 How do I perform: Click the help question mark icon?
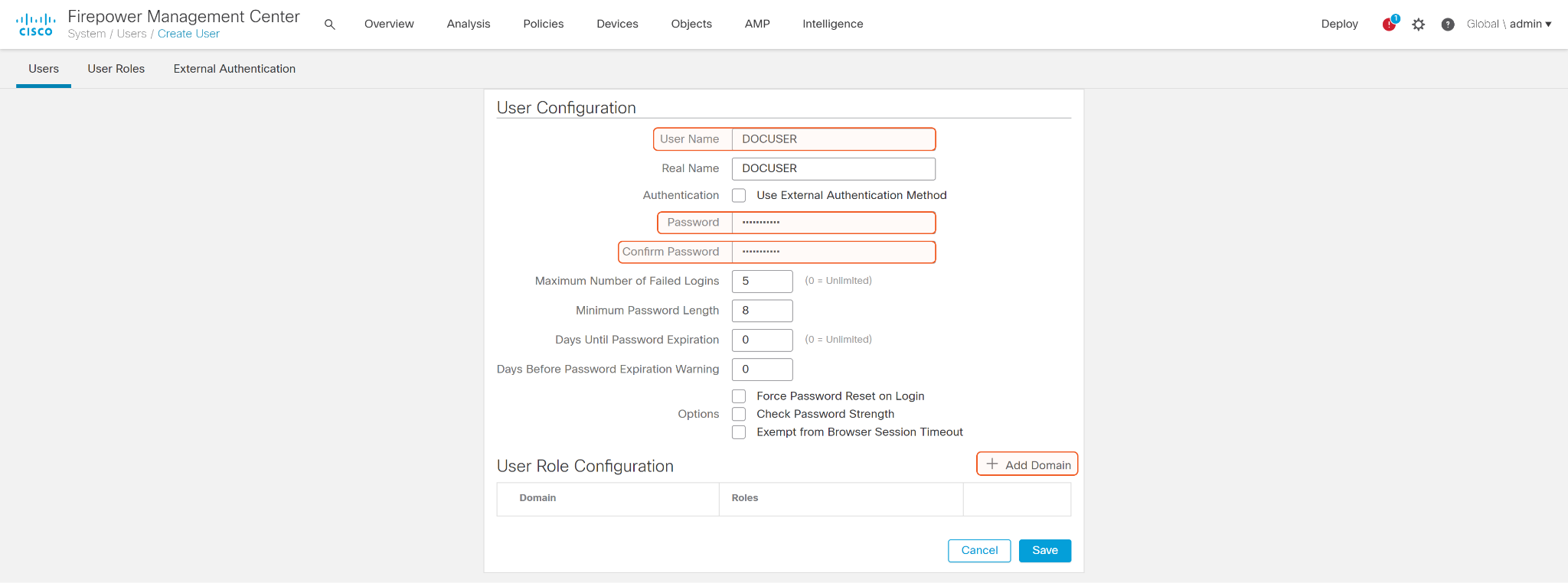tap(1447, 24)
